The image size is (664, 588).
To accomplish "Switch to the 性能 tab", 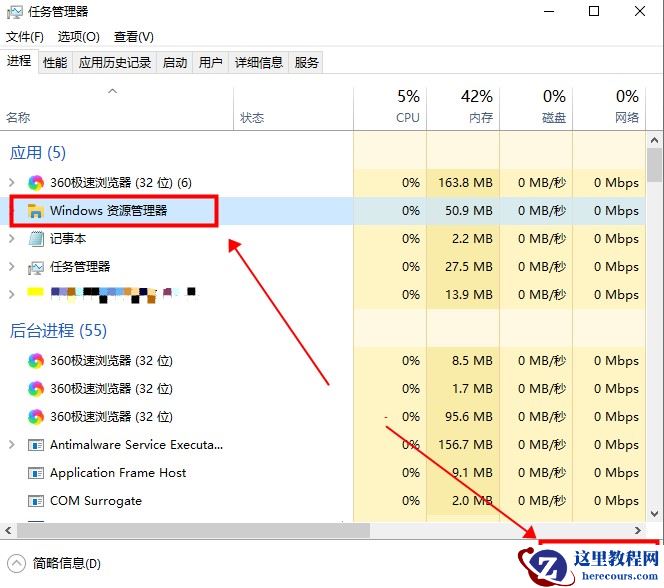I will (55, 63).
